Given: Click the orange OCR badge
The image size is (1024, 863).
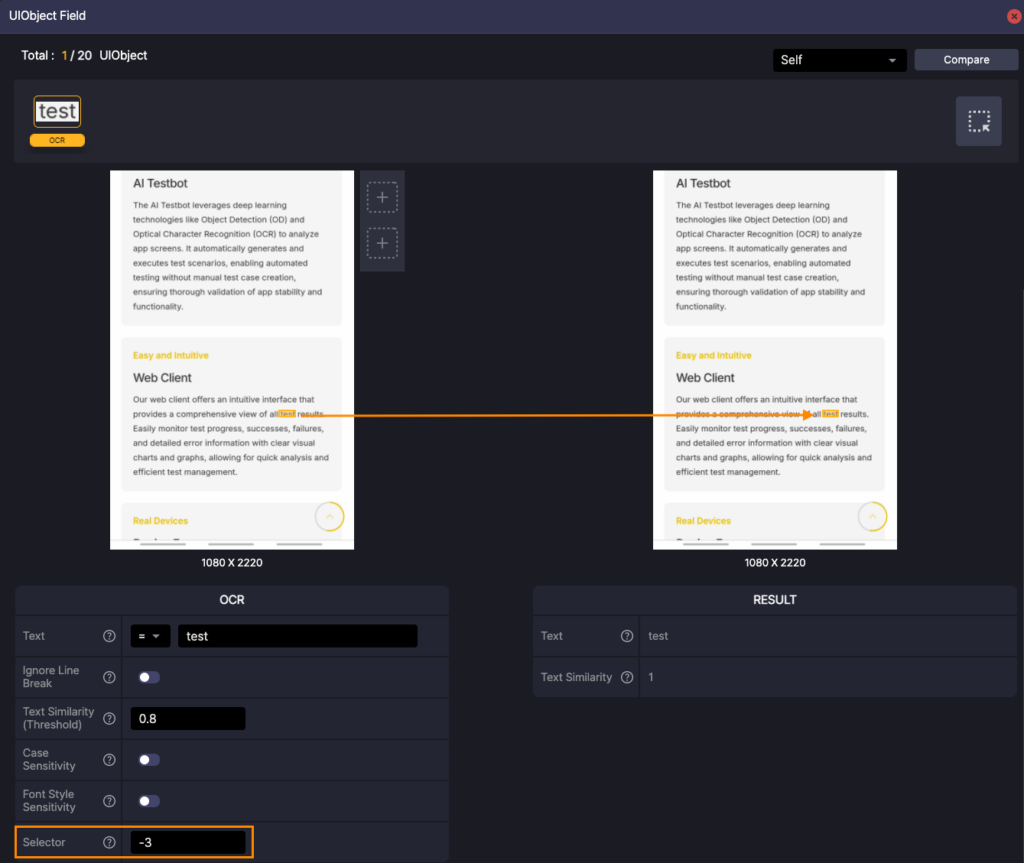Looking at the screenshot, I should coord(57,141).
